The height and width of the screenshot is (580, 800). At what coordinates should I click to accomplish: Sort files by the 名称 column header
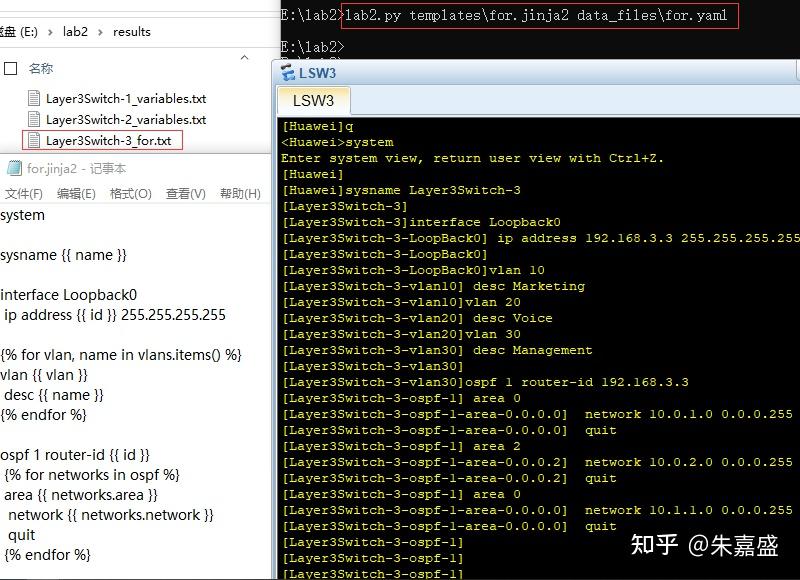tap(41, 68)
